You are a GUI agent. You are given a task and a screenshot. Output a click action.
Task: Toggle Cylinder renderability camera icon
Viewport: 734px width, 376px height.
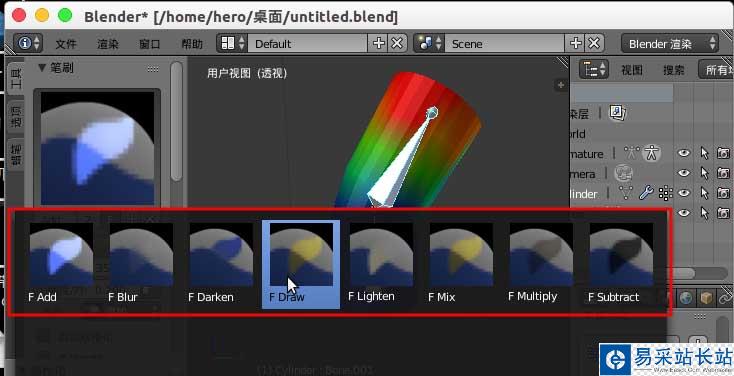723,193
